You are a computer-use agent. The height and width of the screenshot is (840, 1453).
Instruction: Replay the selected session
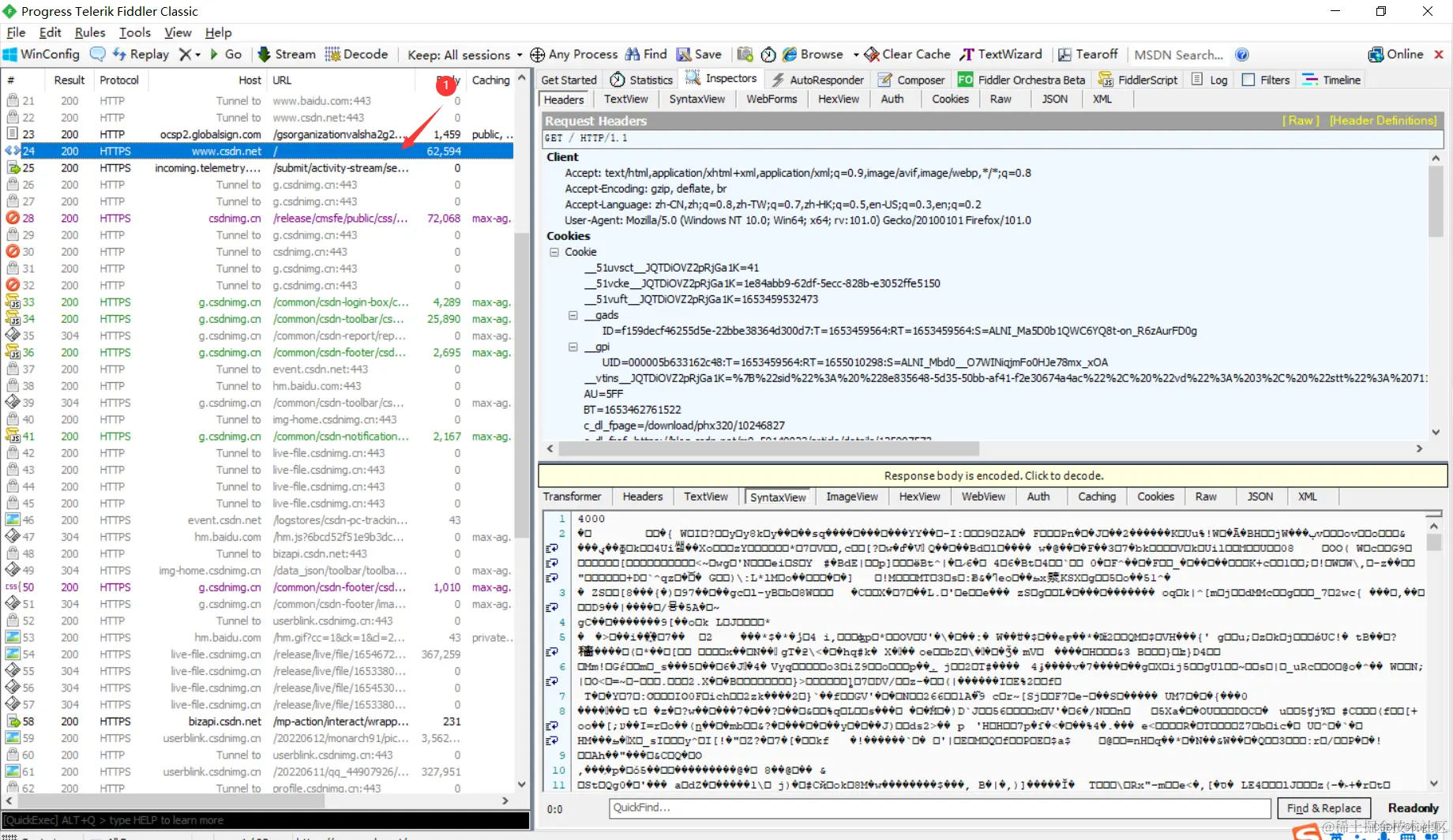pos(141,54)
